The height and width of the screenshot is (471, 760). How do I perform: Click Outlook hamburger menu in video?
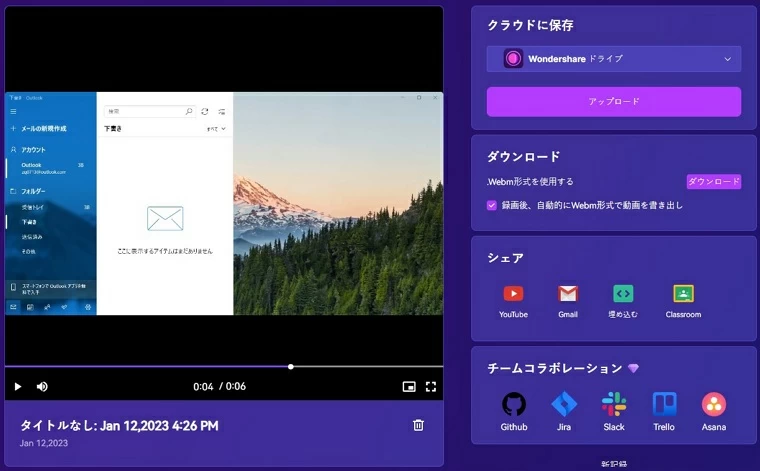click(x=14, y=111)
